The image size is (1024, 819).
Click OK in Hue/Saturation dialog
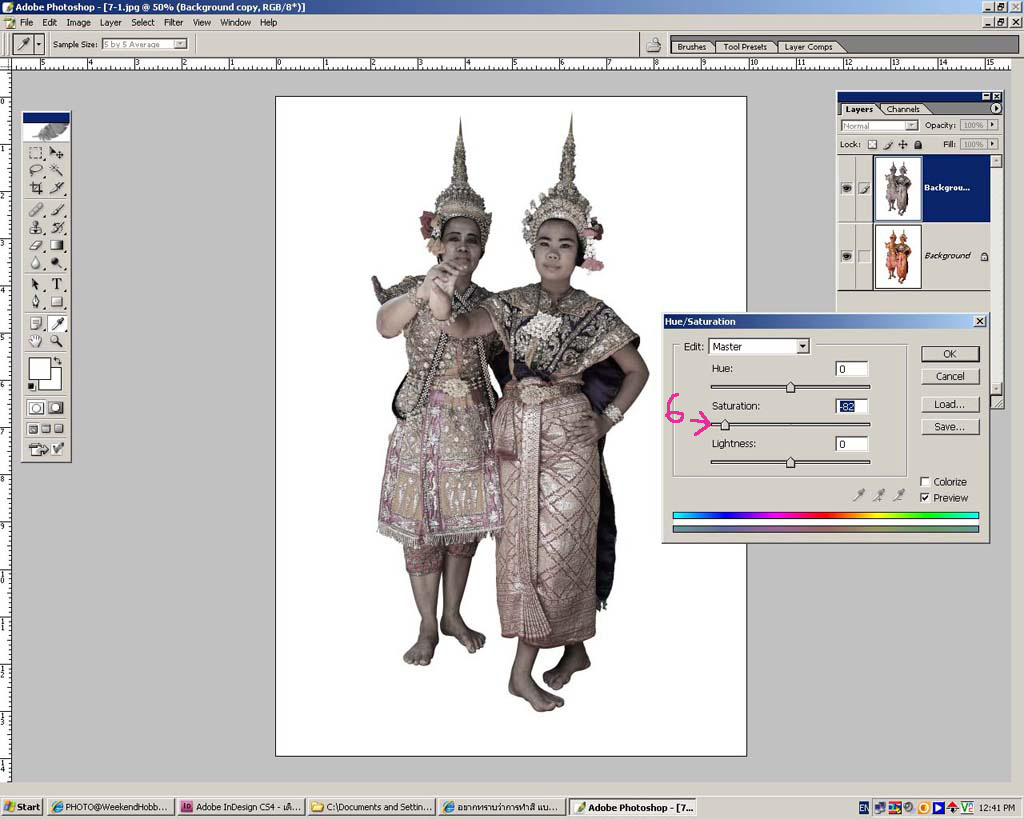pos(949,354)
